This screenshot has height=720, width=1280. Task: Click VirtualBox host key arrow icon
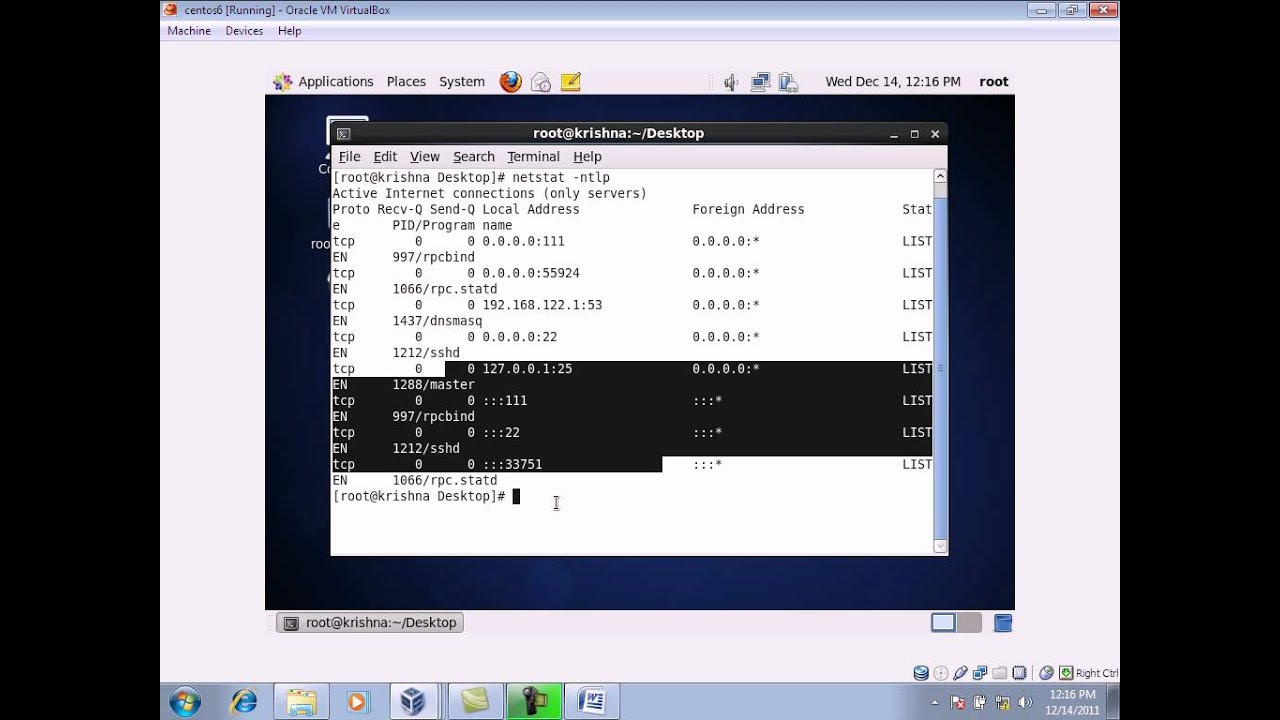(x=1066, y=673)
